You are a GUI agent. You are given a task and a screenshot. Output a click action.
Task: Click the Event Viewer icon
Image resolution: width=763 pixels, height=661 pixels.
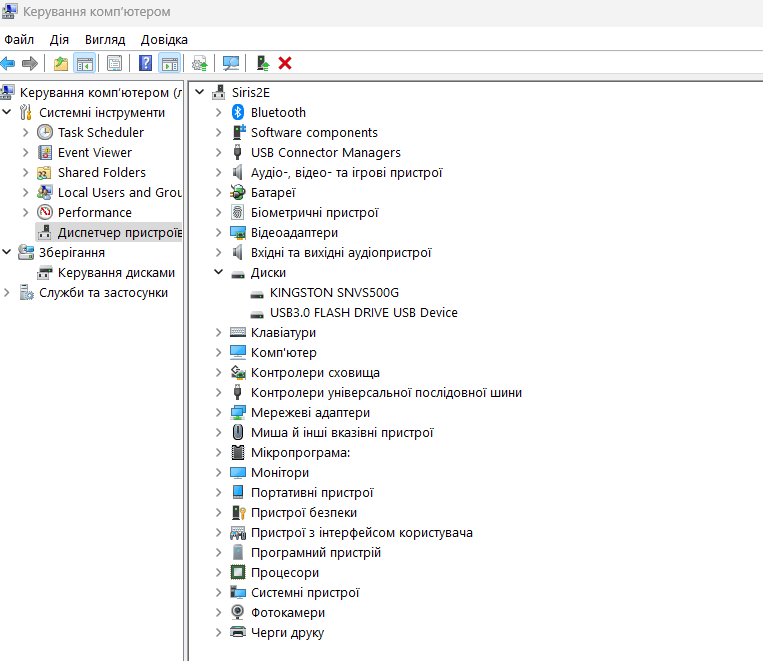click(45, 152)
